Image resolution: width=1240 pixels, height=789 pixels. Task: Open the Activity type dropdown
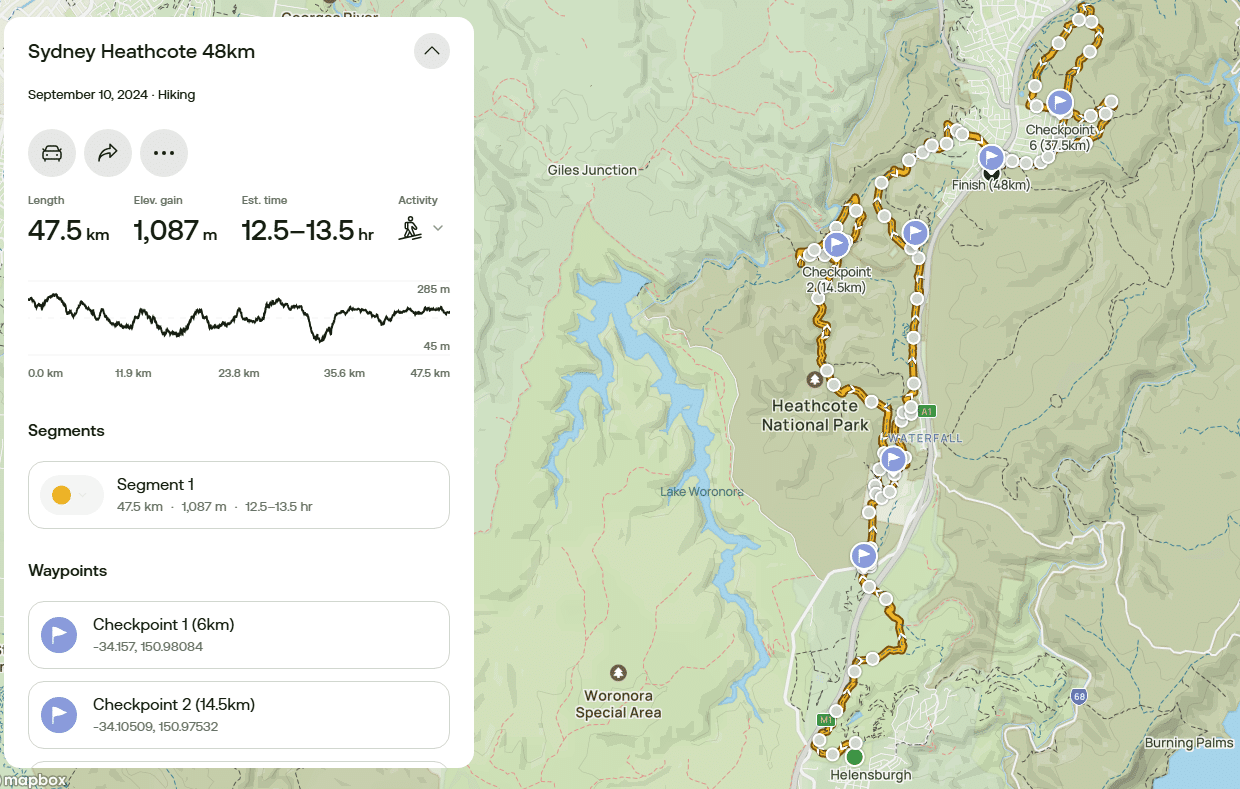(421, 229)
